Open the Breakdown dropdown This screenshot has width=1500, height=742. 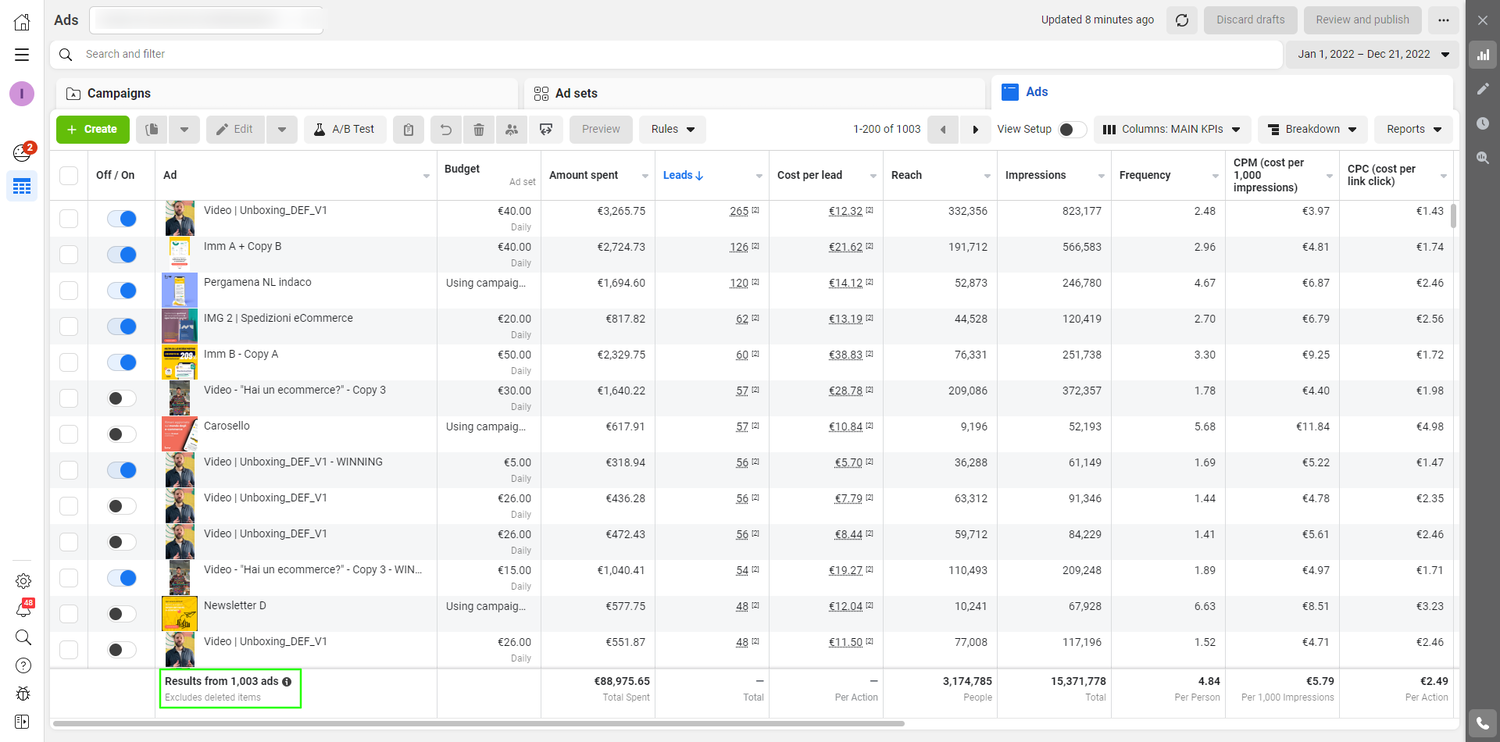pos(1313,129)
